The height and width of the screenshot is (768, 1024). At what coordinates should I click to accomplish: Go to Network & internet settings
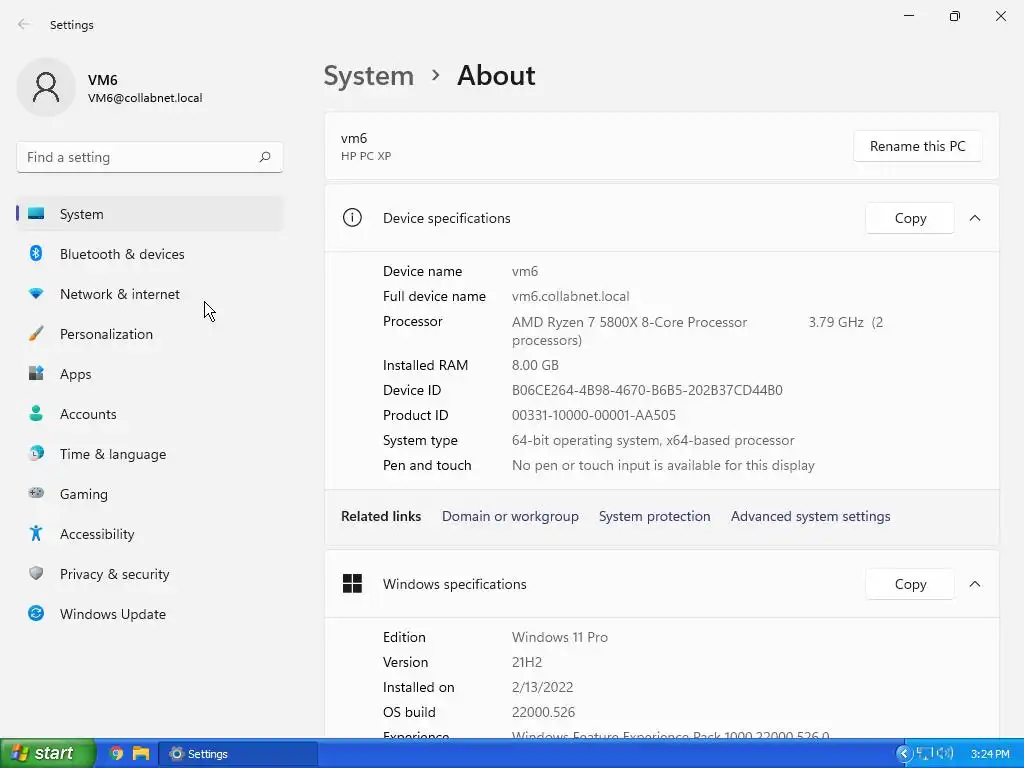point(150,294)
